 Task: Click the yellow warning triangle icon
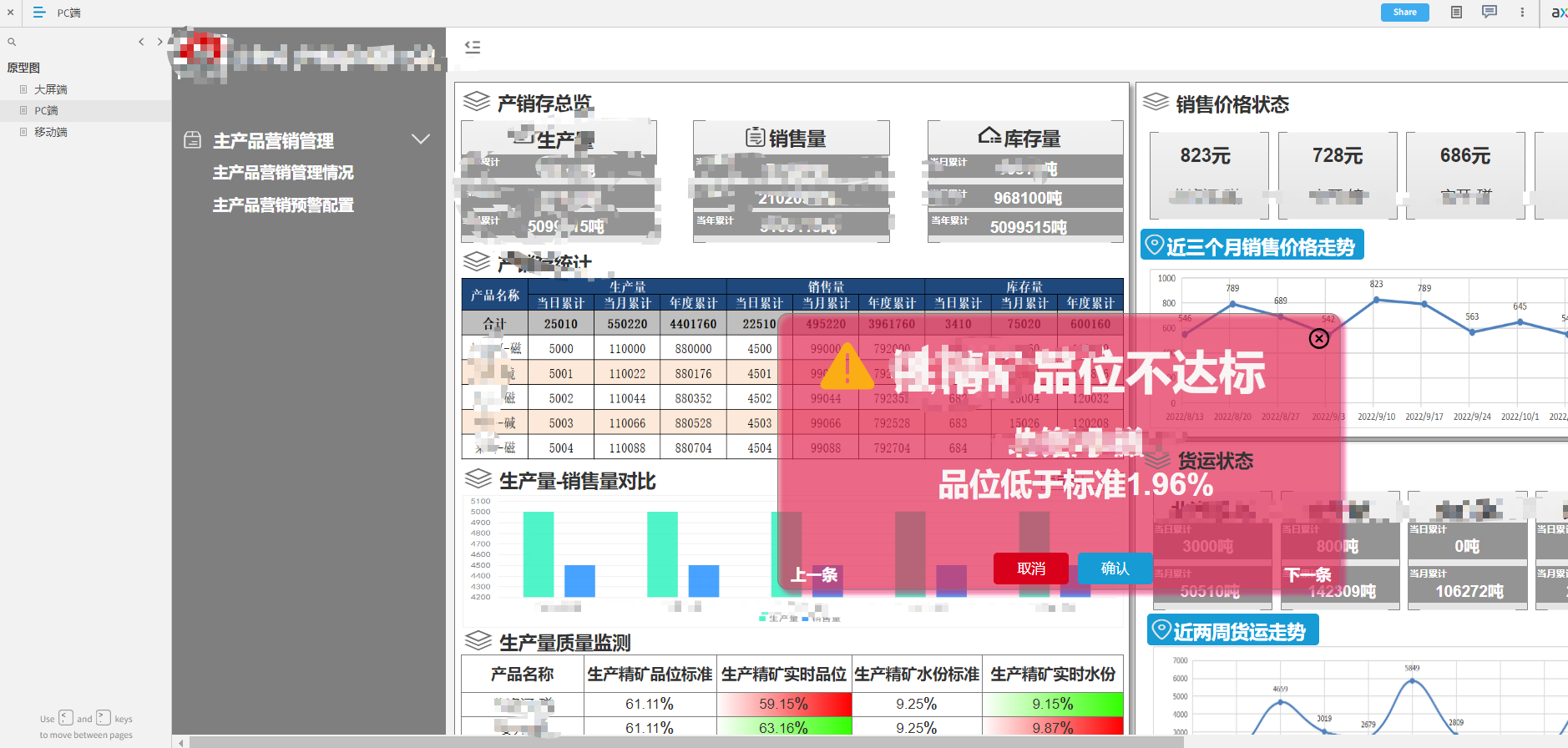(x=847, y=366)
